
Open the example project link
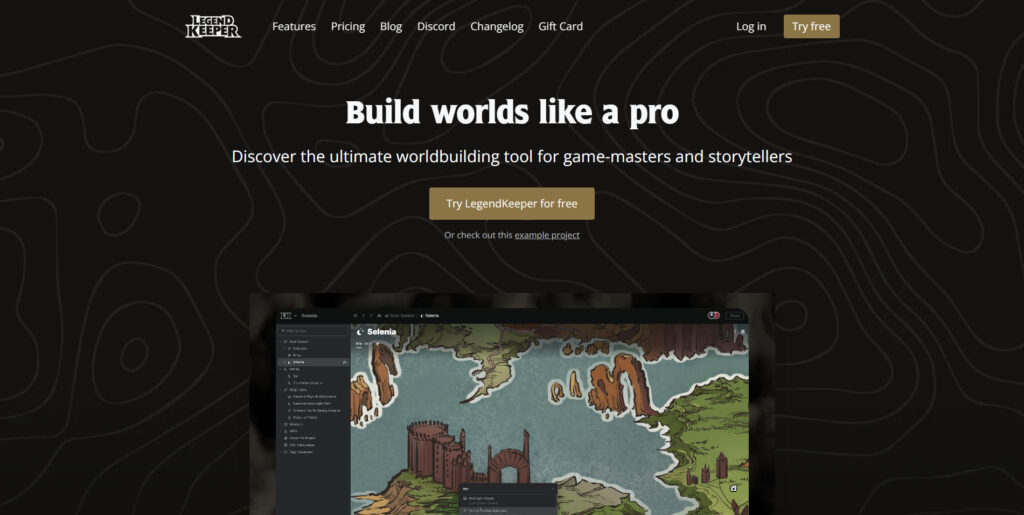pyautogui.click(x=547, y=235)
